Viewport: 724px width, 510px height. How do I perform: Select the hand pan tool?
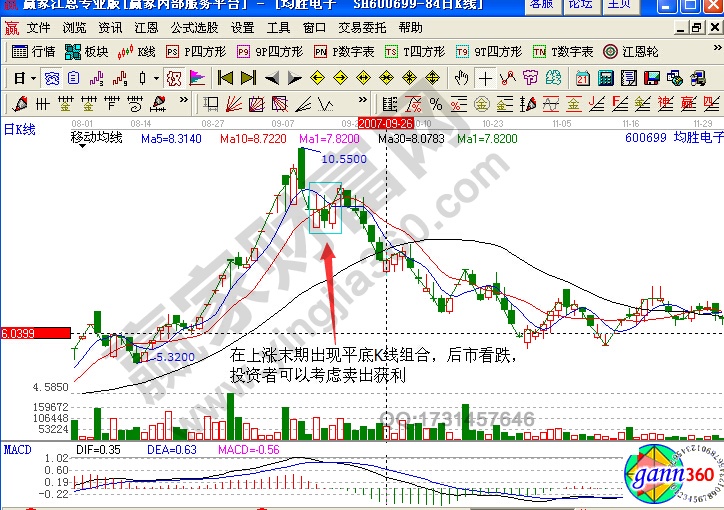(461, 78)
